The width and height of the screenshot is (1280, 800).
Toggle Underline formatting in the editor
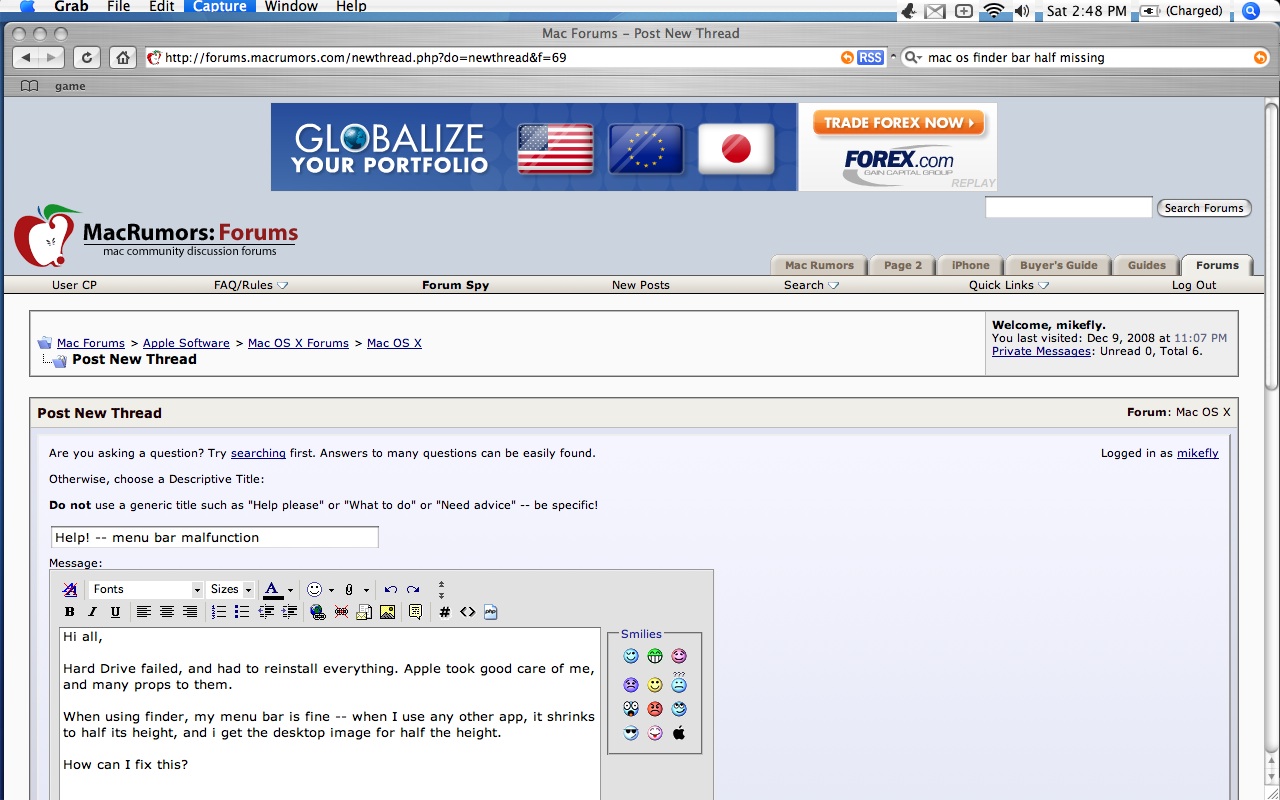(116, 612)
